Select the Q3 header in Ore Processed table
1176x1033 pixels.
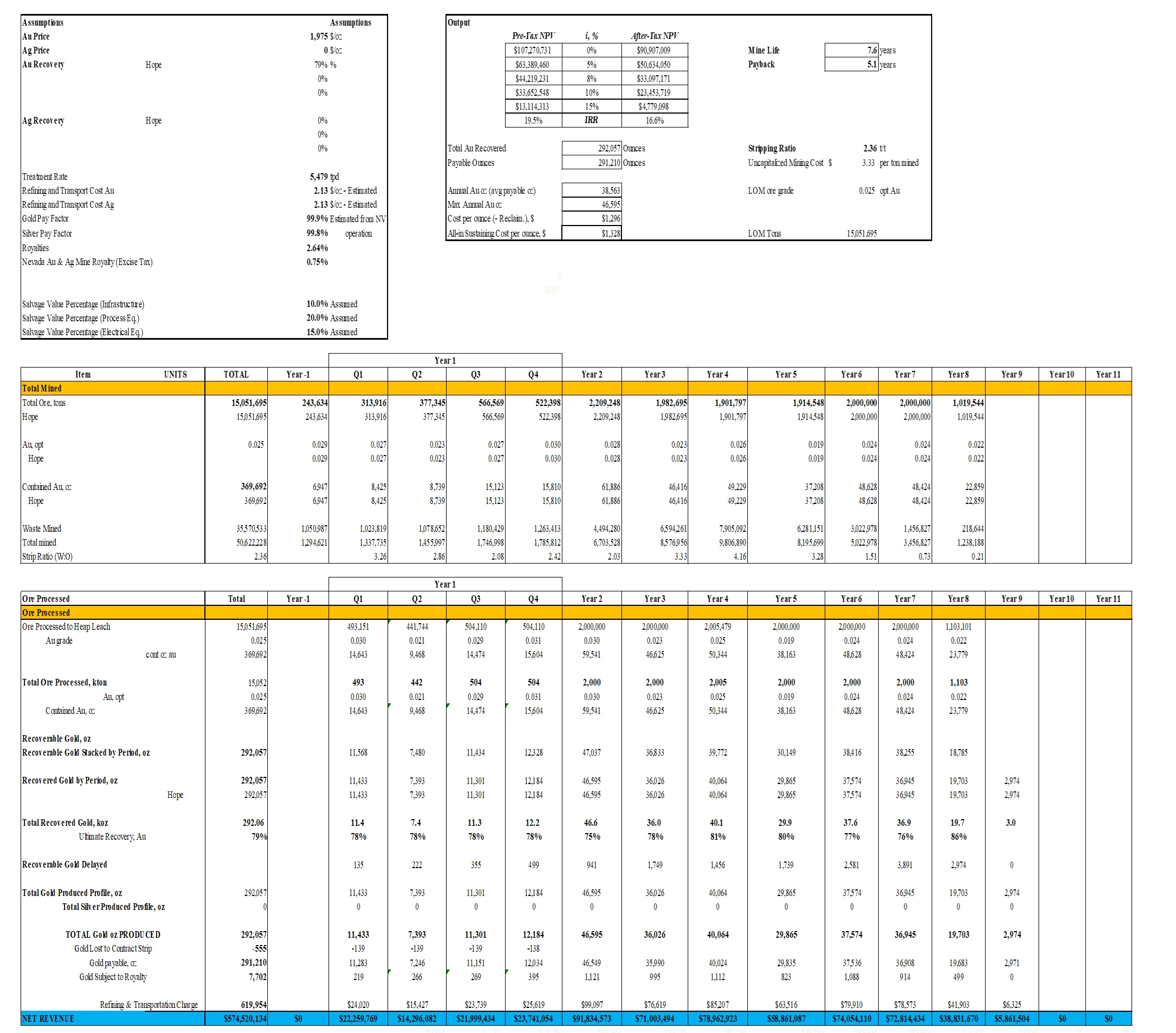tap(476, 599)
